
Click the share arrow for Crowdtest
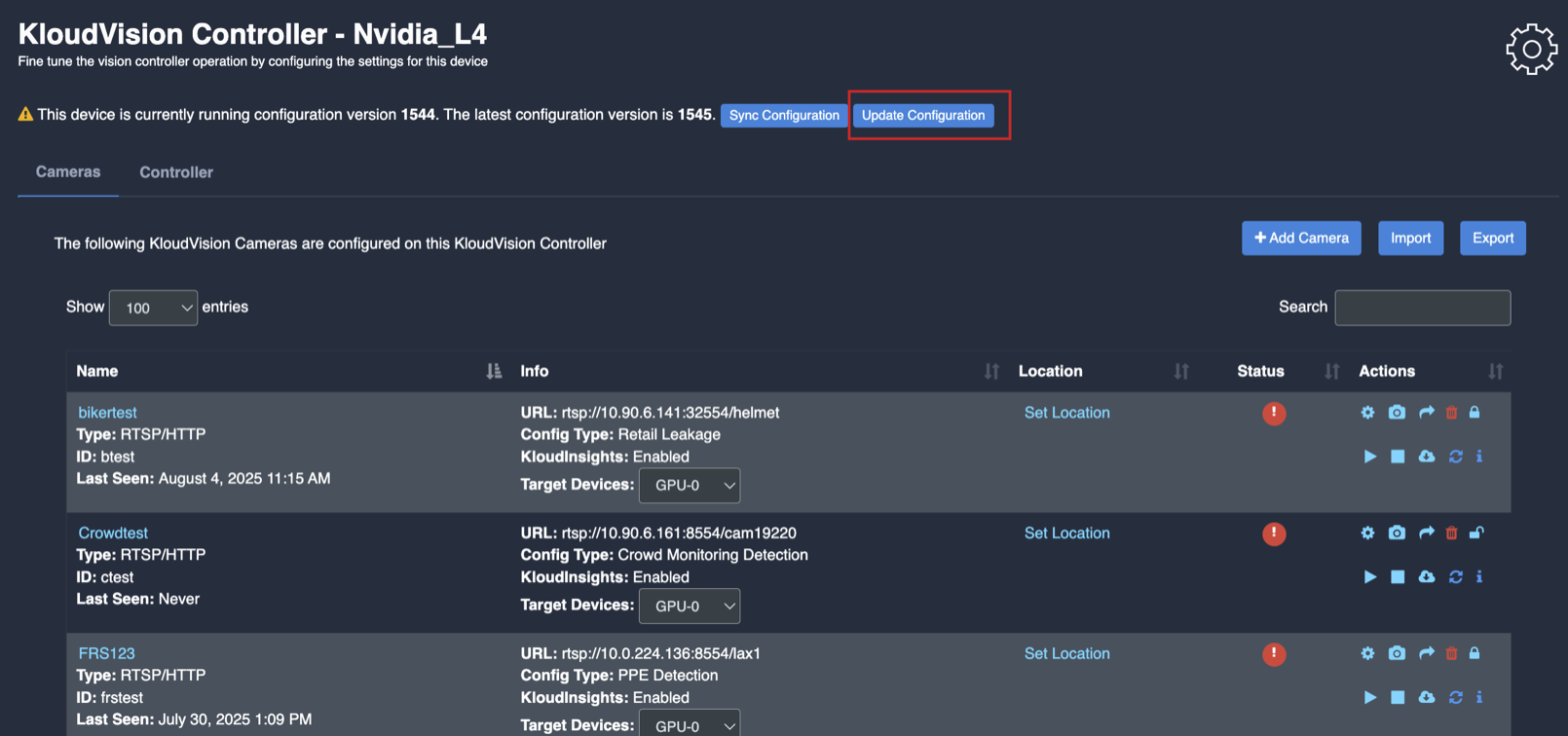click(1427, 534)
